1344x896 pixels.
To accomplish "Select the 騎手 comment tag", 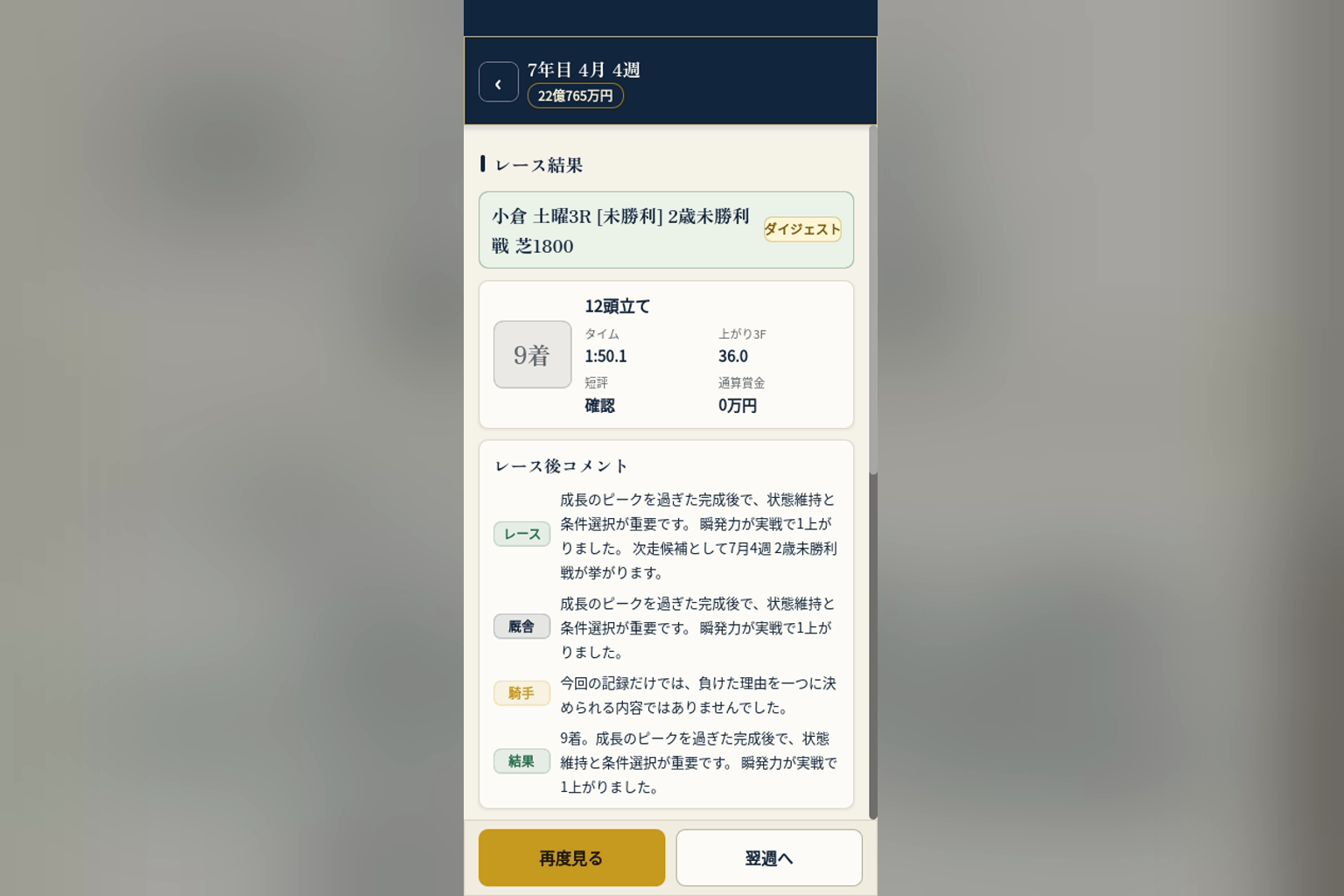I will coord(521,693).
